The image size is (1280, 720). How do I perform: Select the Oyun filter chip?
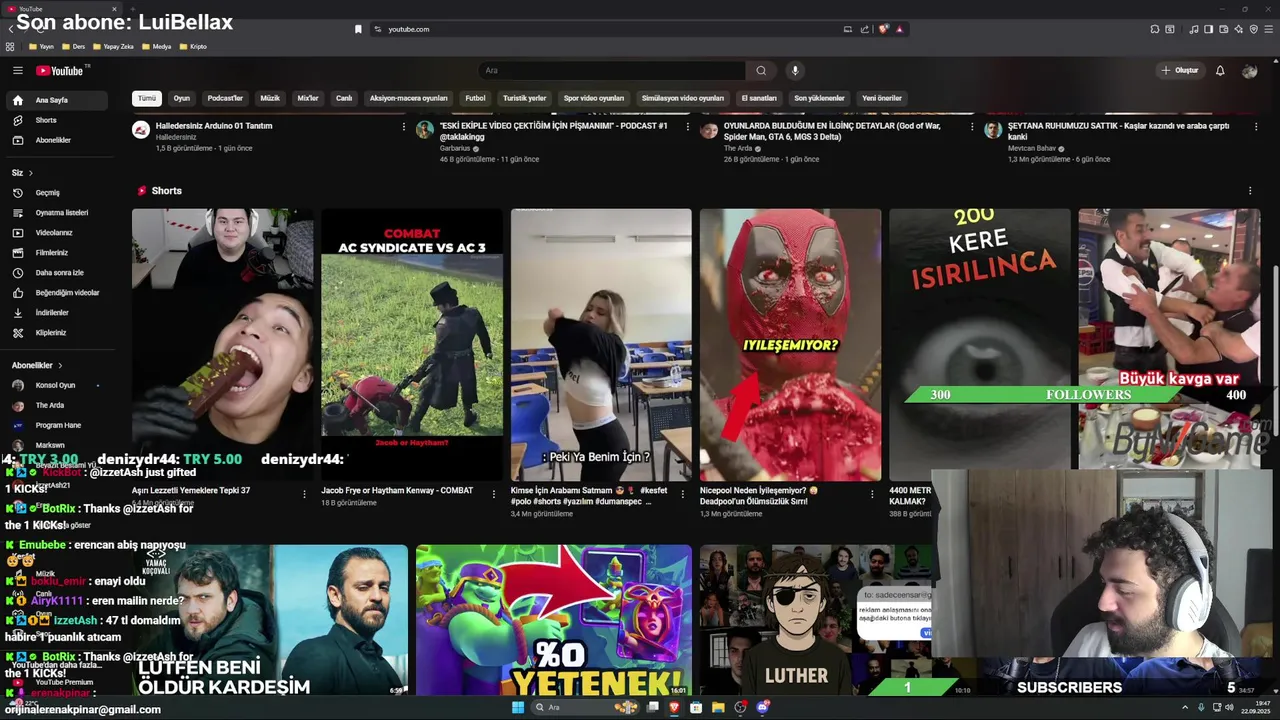point(182,98)
